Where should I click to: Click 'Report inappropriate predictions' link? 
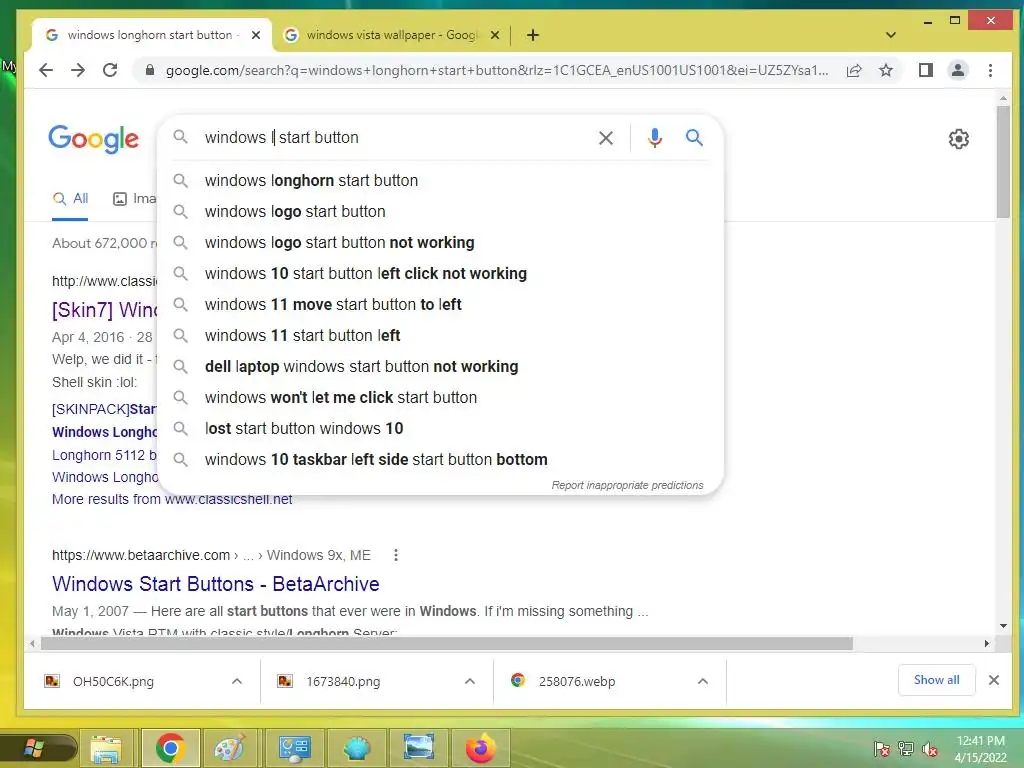pyautogui.click(x=627, y=485)
